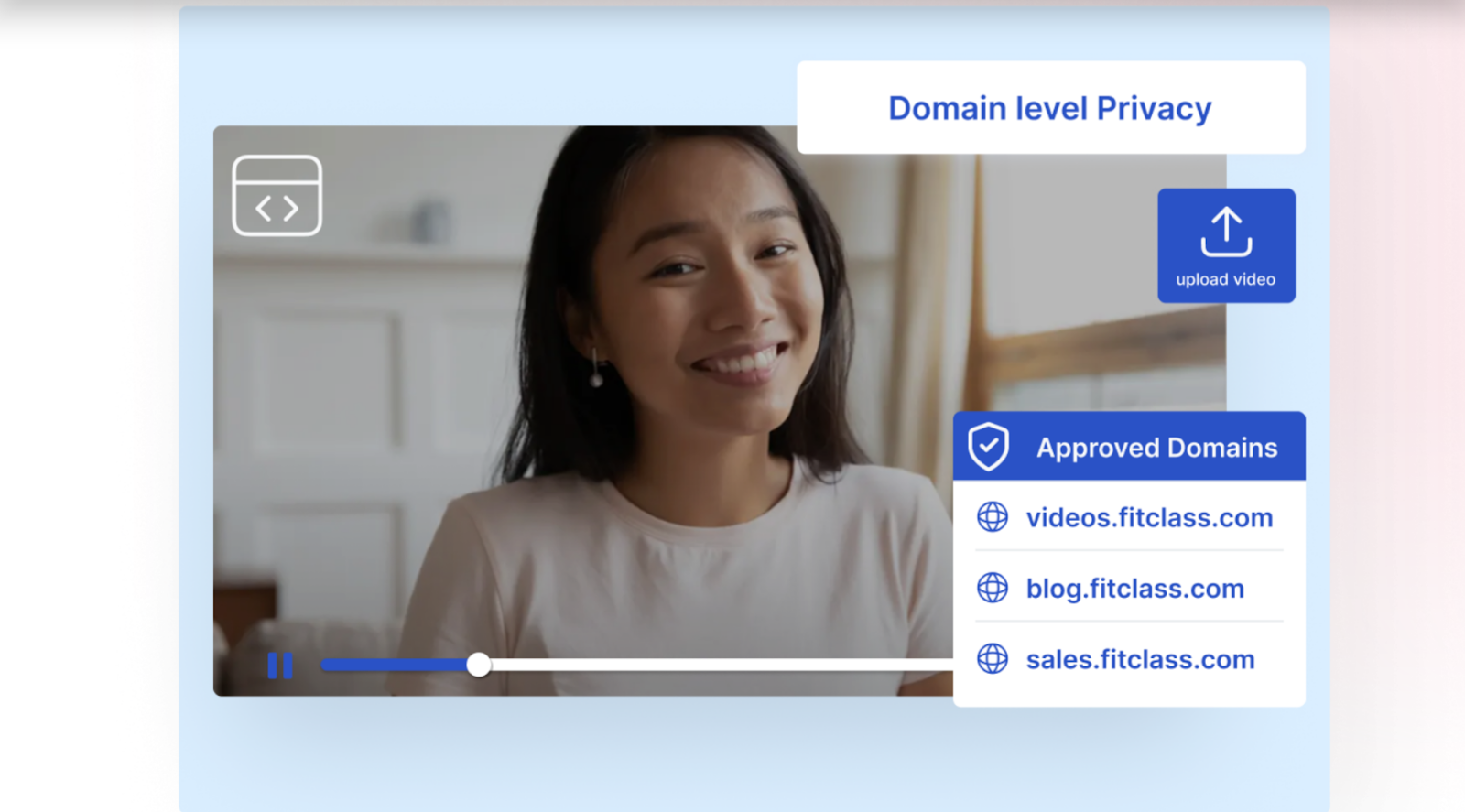This screenshot has height=812, width=1465.
Task: Click the globe icon beside blog.fitclass.com
Action: (x=993, y=588)
